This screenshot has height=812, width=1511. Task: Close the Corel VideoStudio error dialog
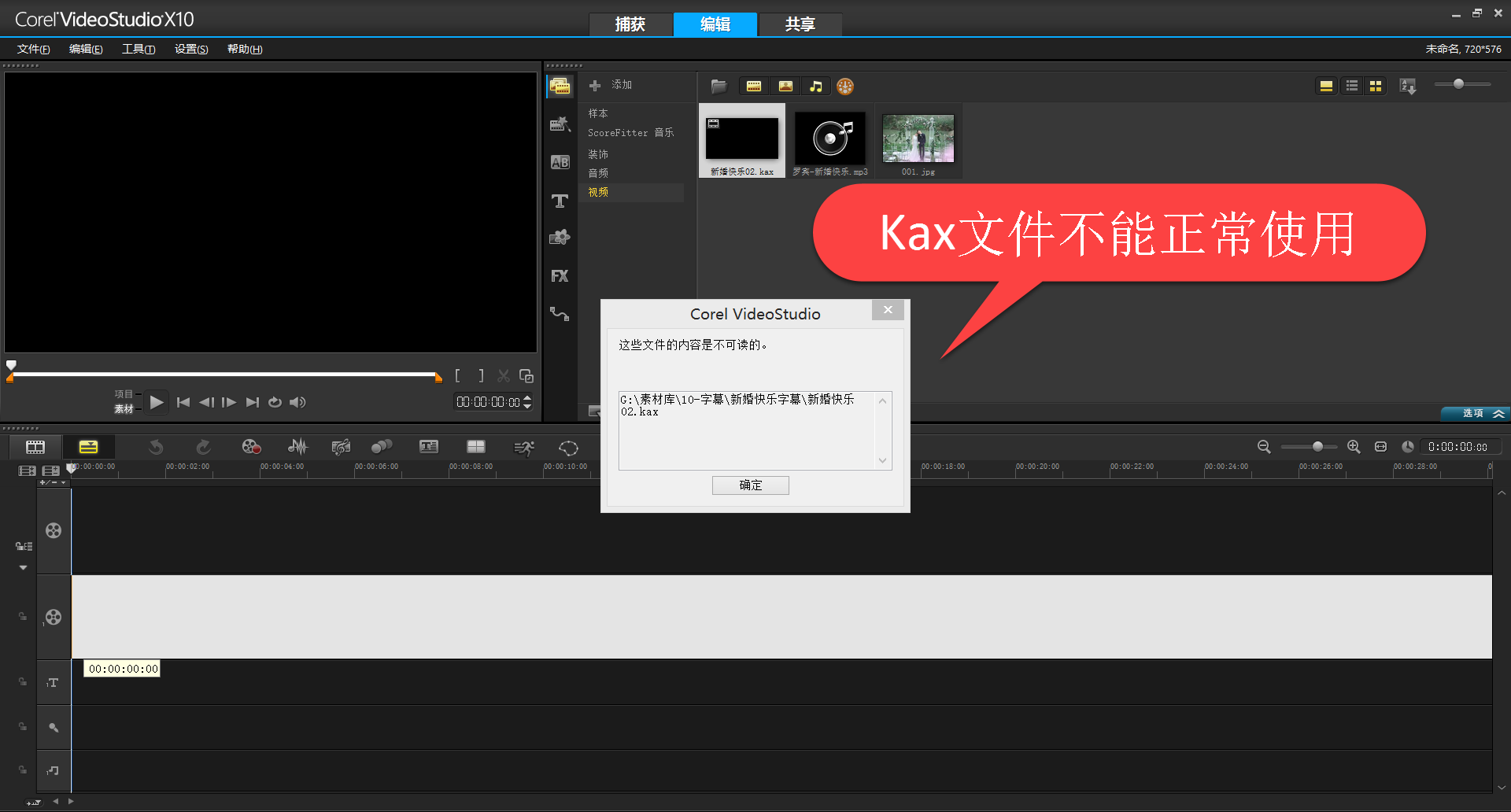888,310
